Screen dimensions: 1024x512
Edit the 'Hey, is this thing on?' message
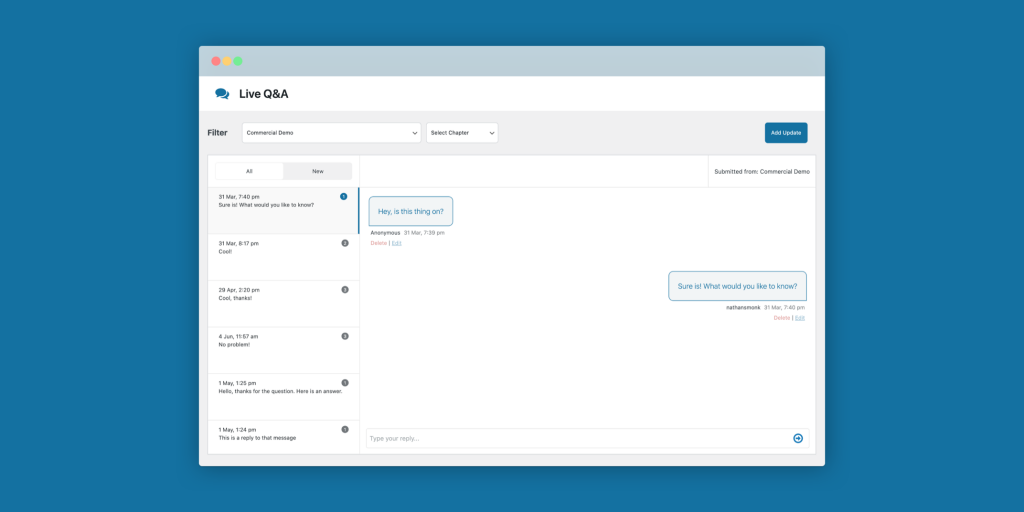click(396, 243)
